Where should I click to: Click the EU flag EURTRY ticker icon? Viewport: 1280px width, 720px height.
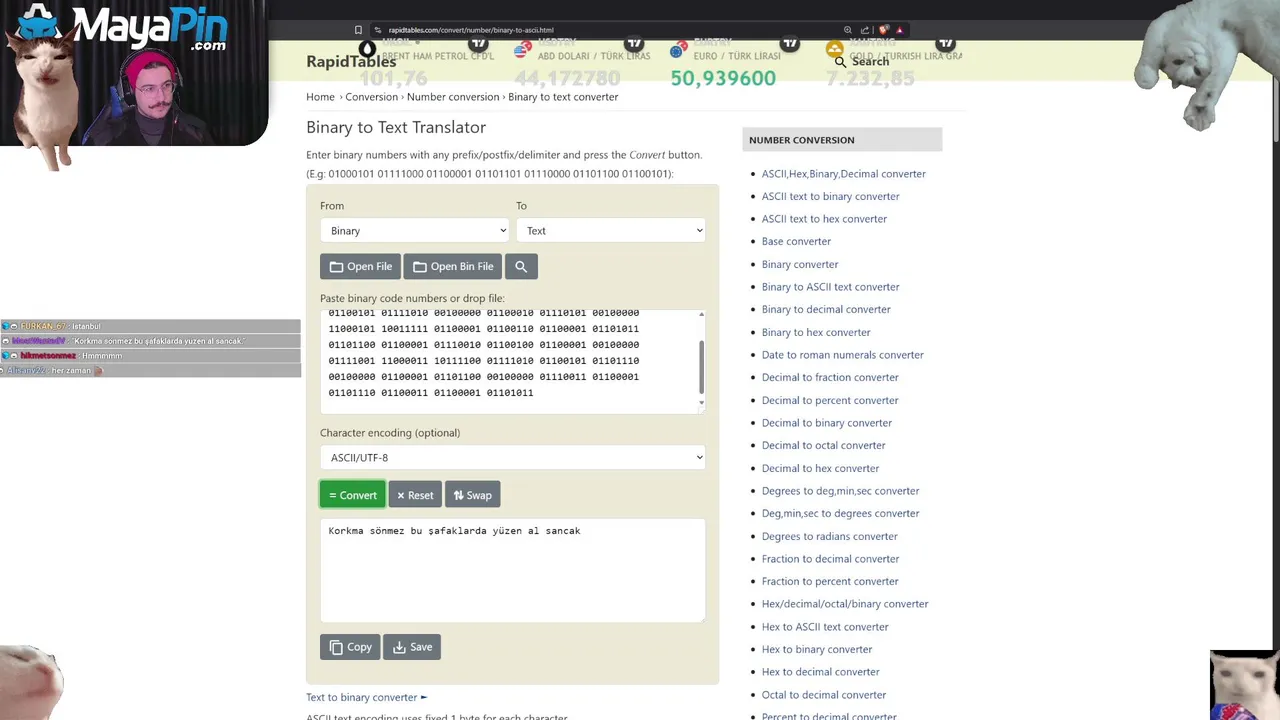[679, 50]
